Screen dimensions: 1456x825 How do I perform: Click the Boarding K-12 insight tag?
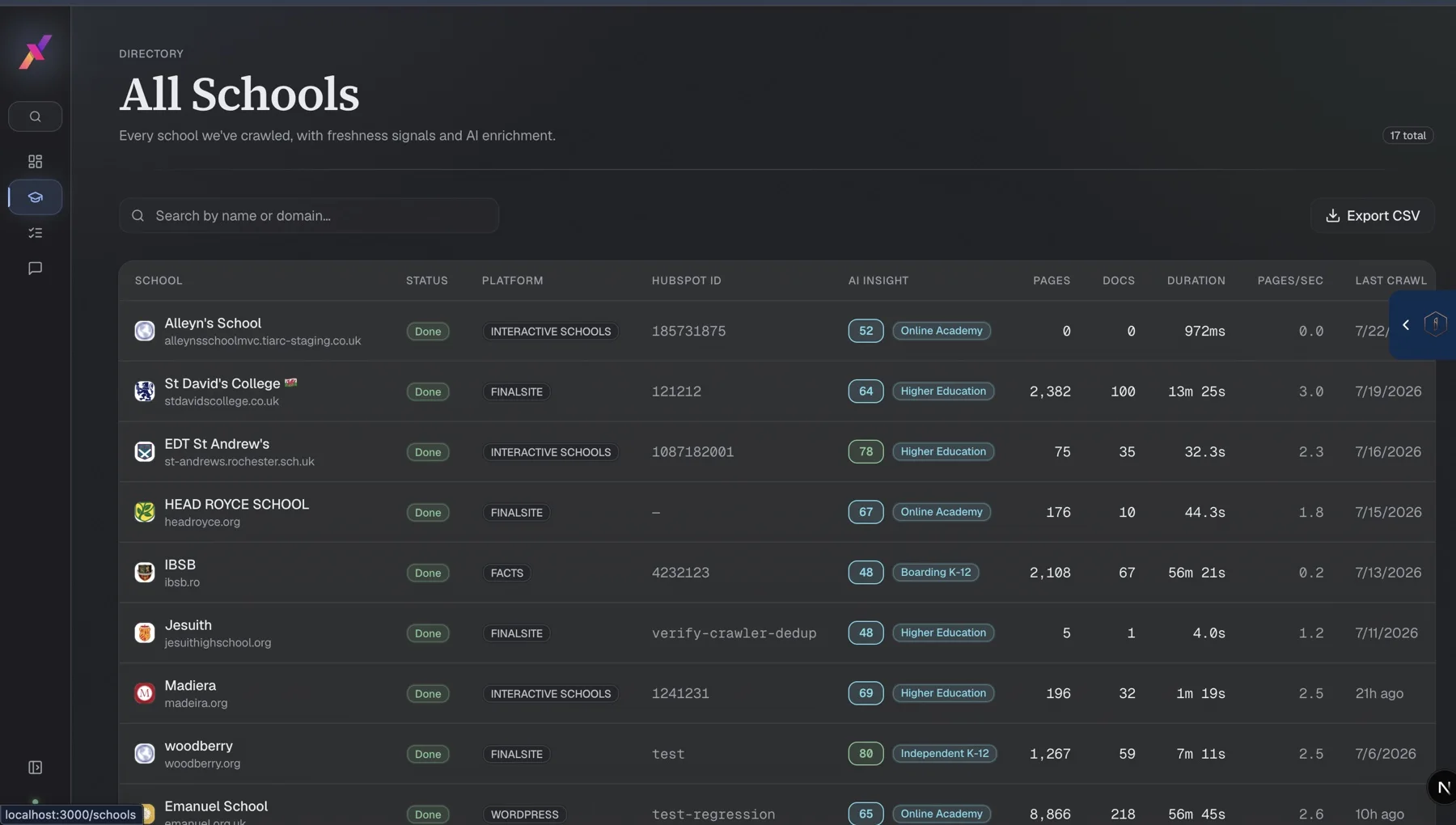click(936, 573)
